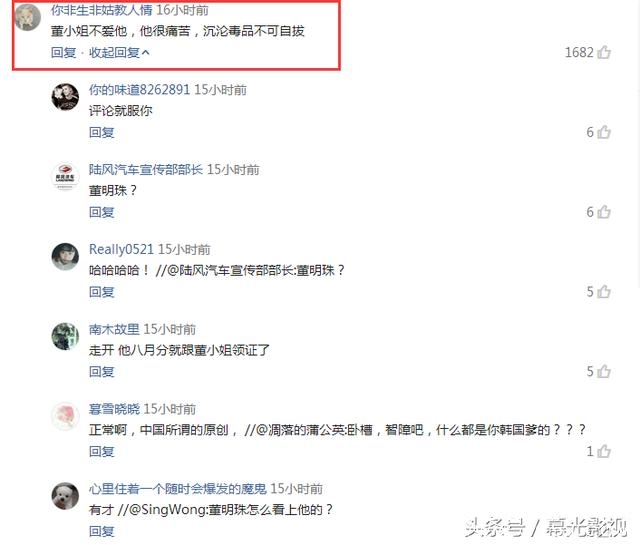Thumbs-up the 南木故里 comment

(x=604, y=371)
